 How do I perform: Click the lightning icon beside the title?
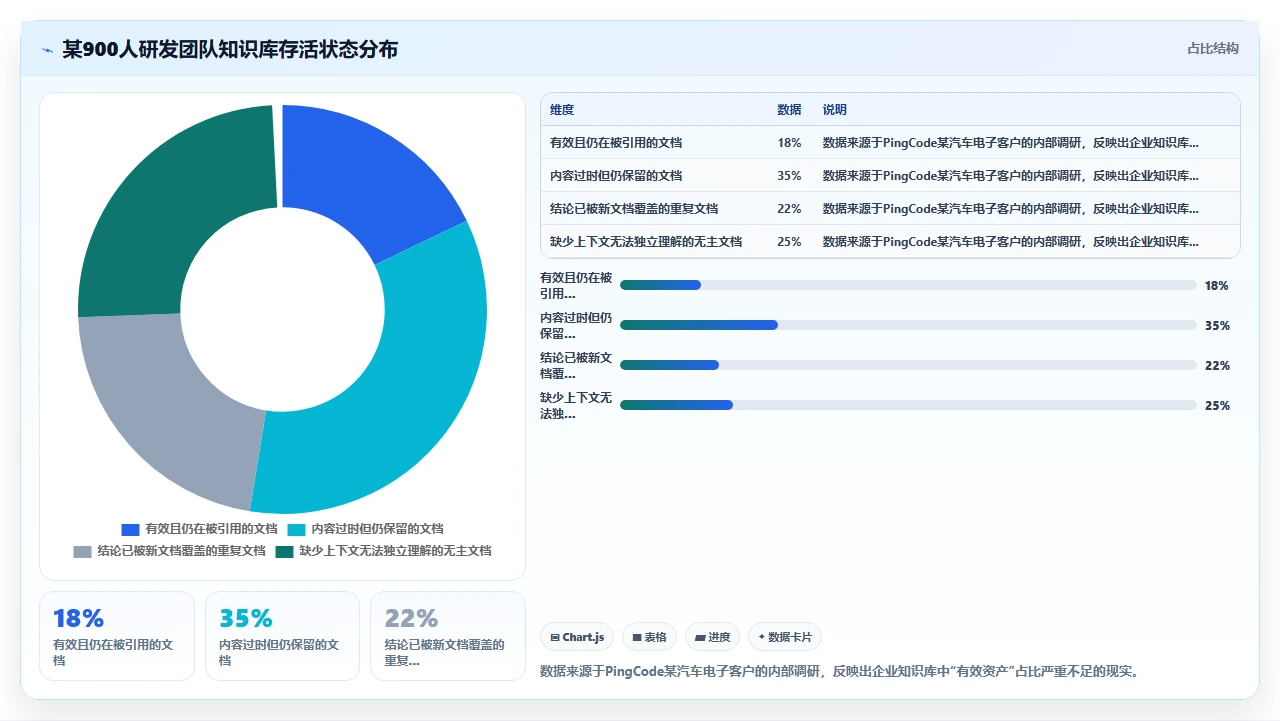click(x=47, y=49)
